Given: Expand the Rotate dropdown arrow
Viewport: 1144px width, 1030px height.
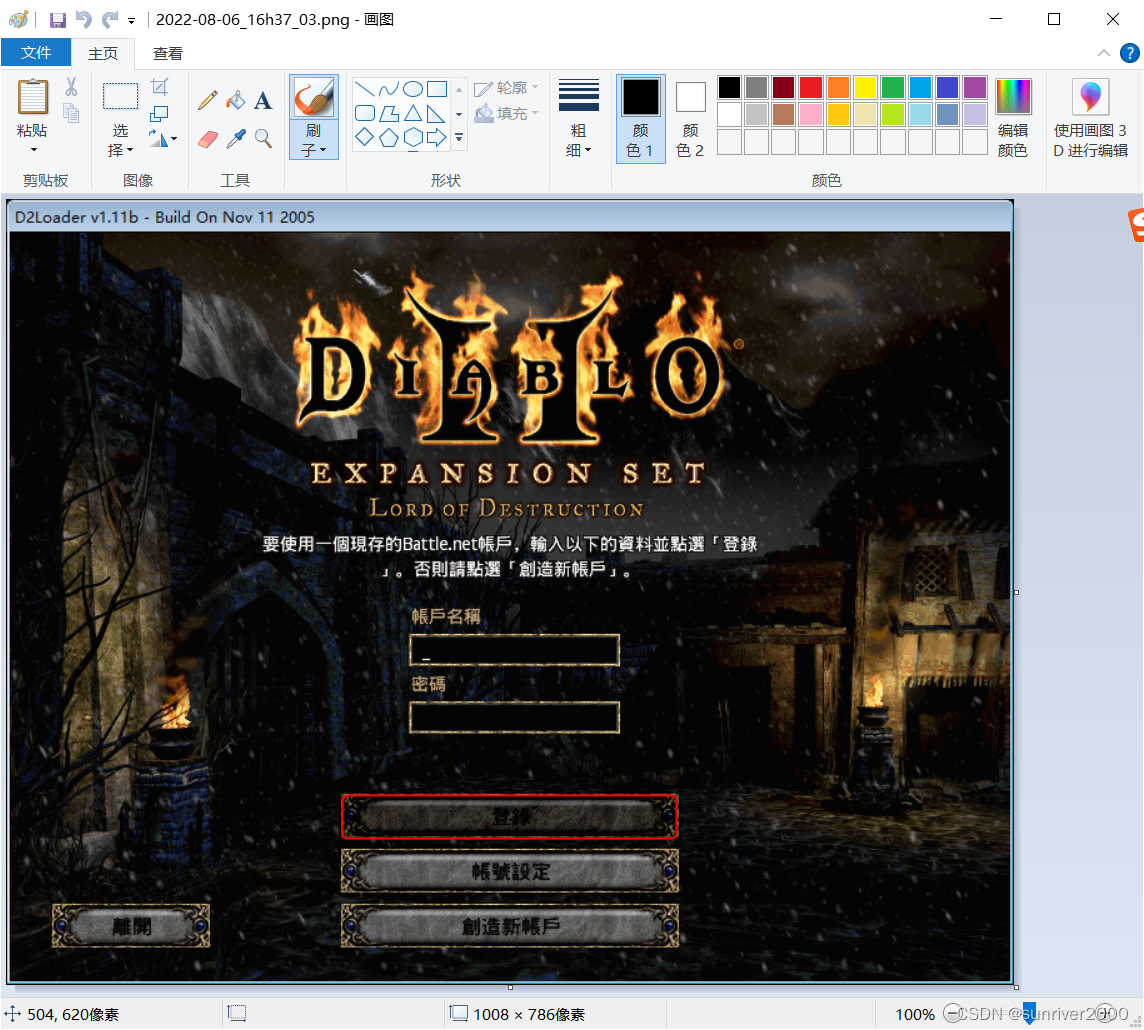Looking at the screenshot, I should 174,139.
